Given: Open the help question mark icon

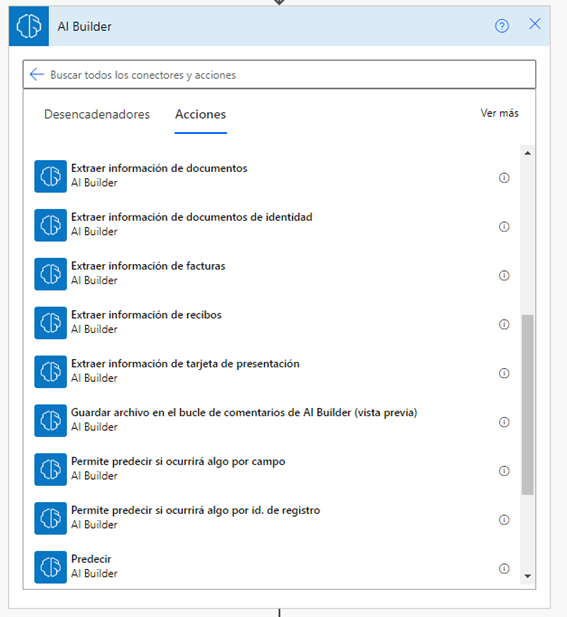Looking at the screenshot, I should click(502, 26).
